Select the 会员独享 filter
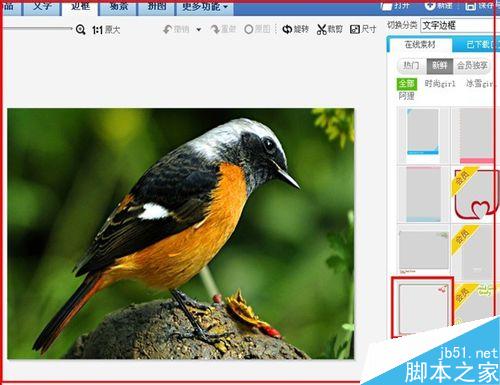The height and width of the screenshot is (385, 500). (x=472, y=66)
